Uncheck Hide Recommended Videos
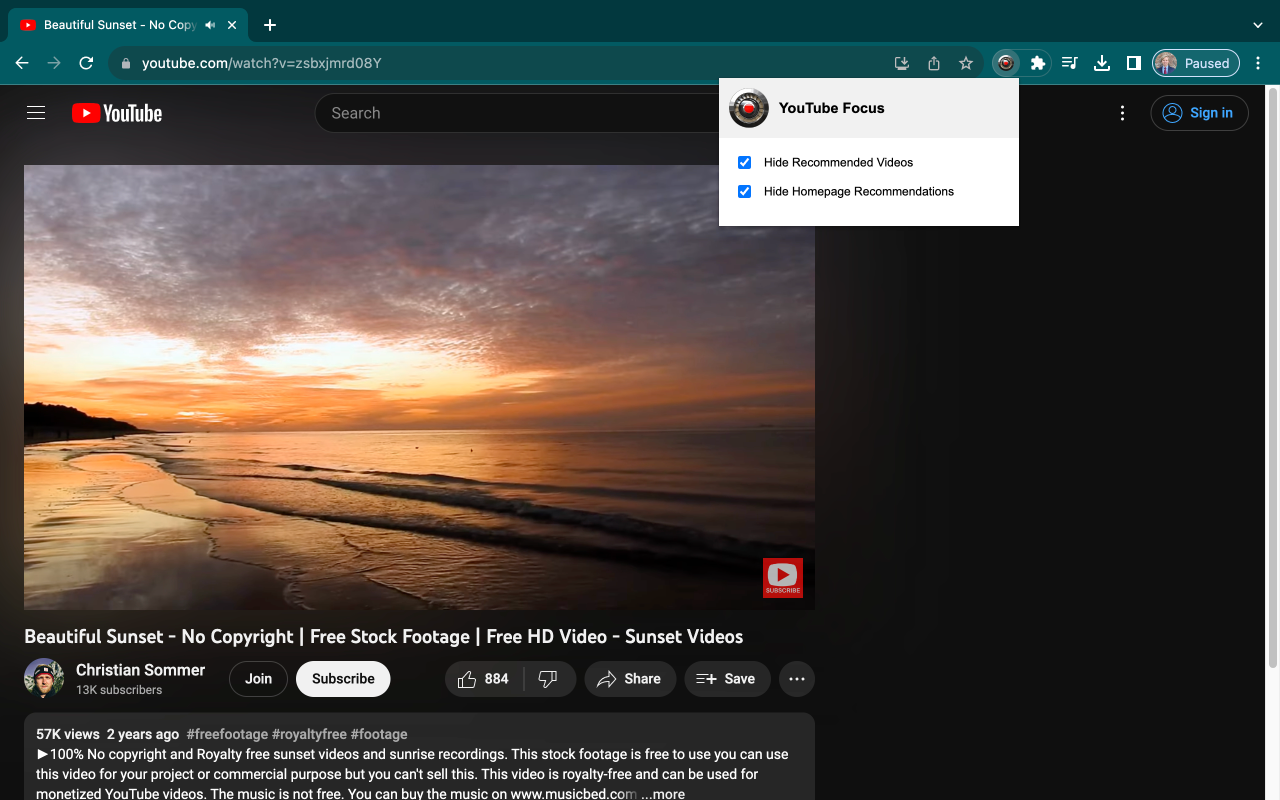Image resolution: width=1280 pixels, height=800 pixels. click(x=744, y=162)
